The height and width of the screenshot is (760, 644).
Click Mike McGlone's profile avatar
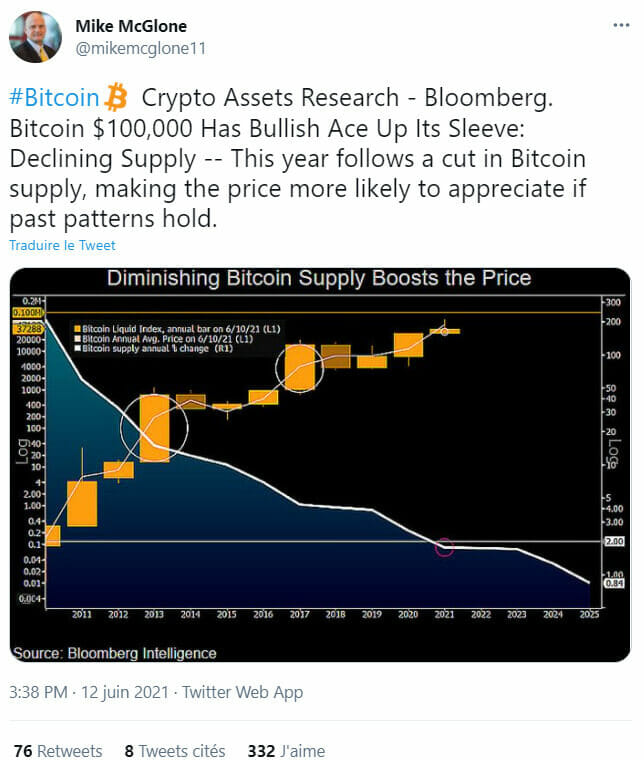click(x=36, y=37)
